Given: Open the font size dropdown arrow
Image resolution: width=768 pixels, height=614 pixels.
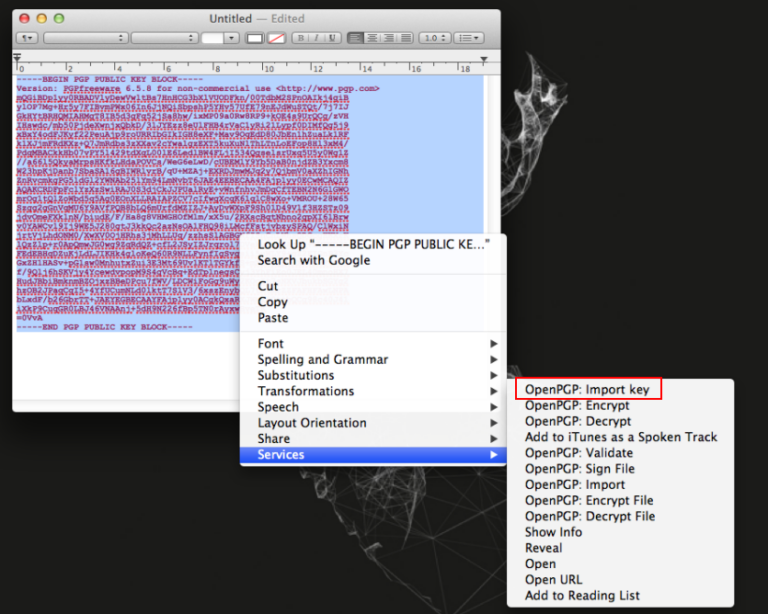Looking at the screenshot, I should 231,38.
